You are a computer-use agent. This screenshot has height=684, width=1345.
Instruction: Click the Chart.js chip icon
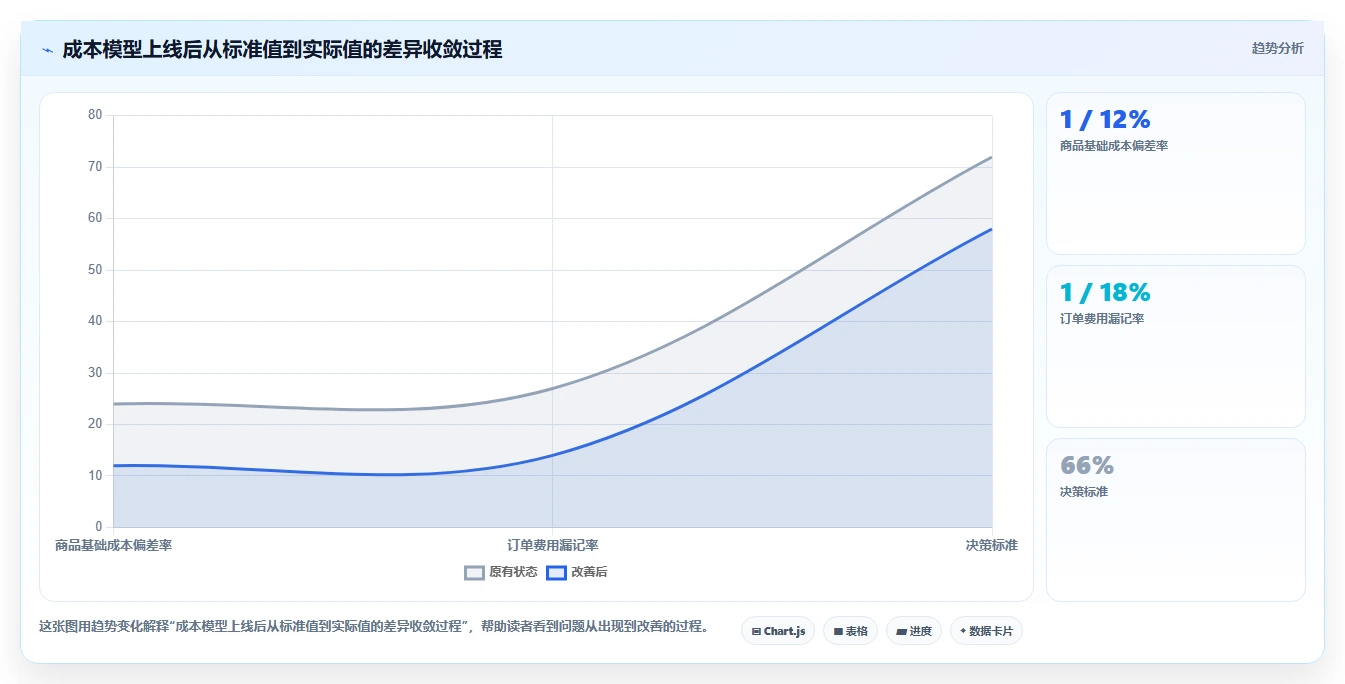click(756, 632)
